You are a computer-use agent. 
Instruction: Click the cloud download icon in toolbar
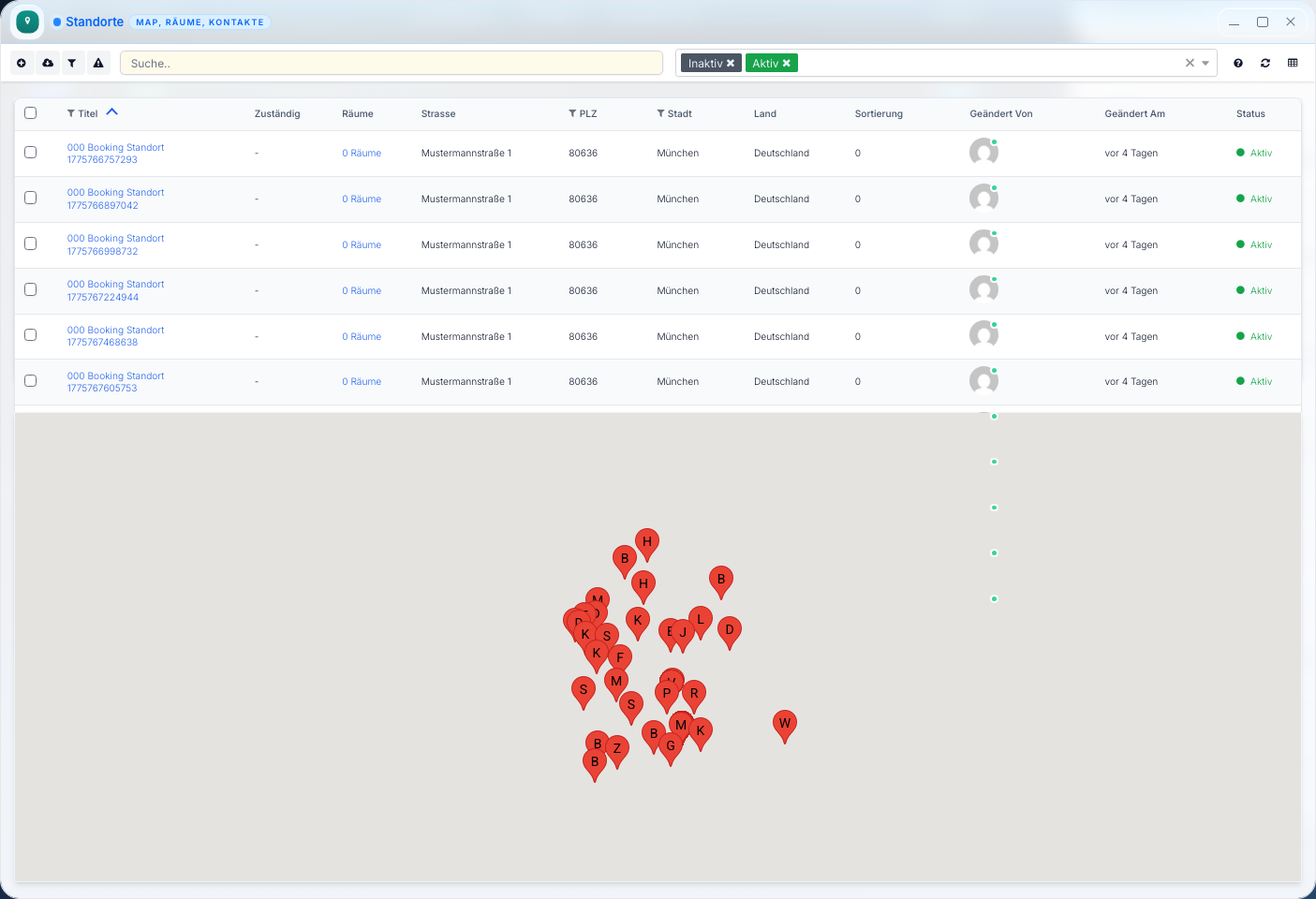point(48,63)
